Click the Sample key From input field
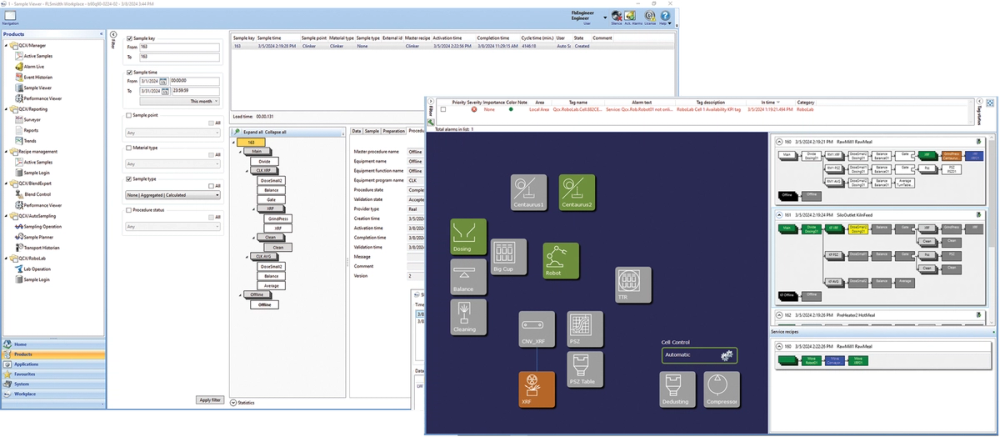 178,47
